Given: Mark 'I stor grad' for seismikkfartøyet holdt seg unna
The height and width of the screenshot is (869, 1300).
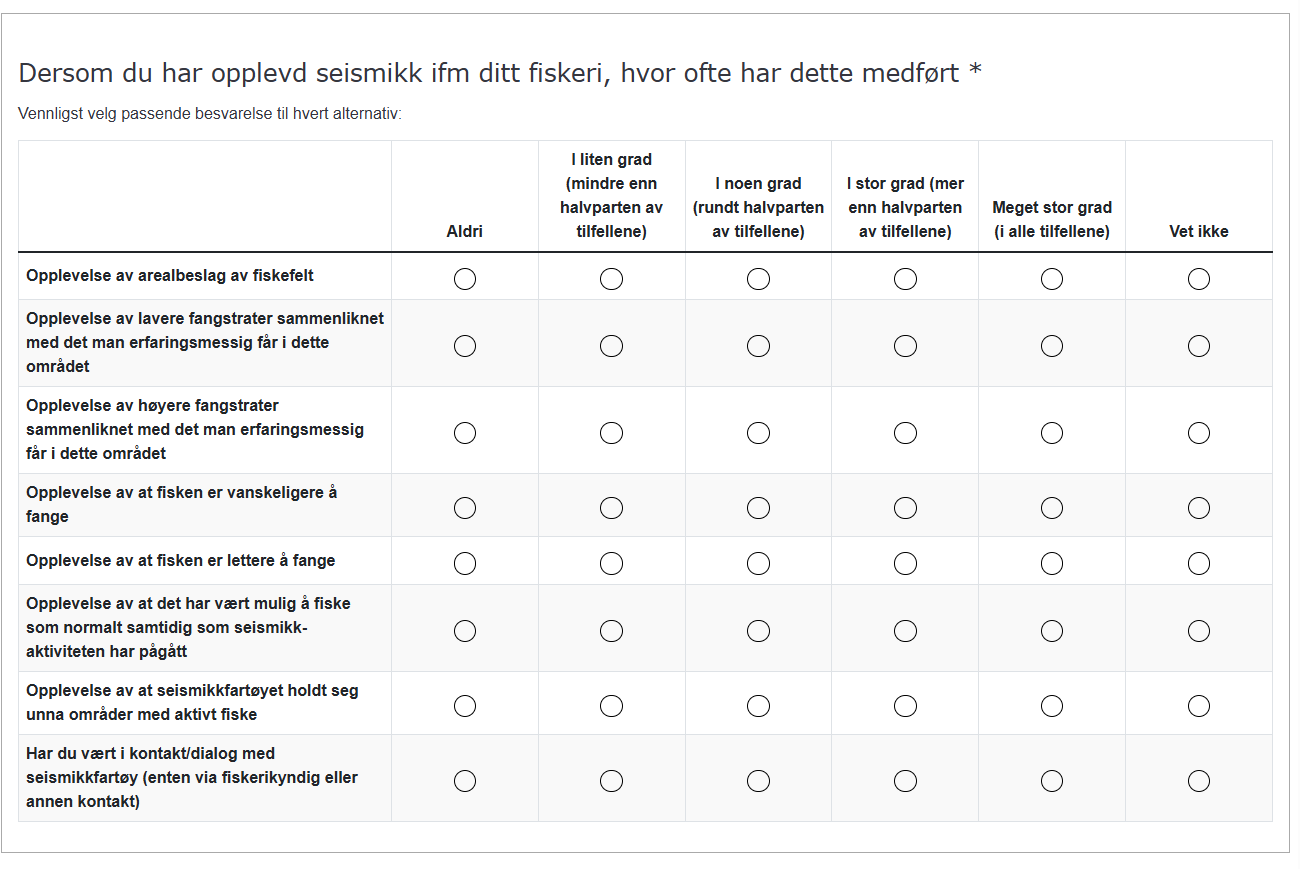Looking at the screenshot, I should click(905, 706).
